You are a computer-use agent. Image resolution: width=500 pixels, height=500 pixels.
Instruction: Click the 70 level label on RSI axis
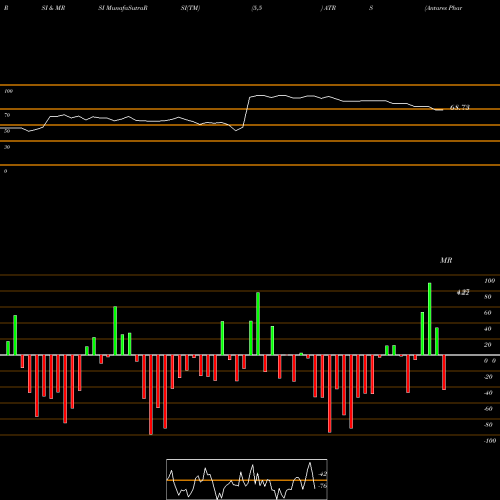[x=7, y=115]
